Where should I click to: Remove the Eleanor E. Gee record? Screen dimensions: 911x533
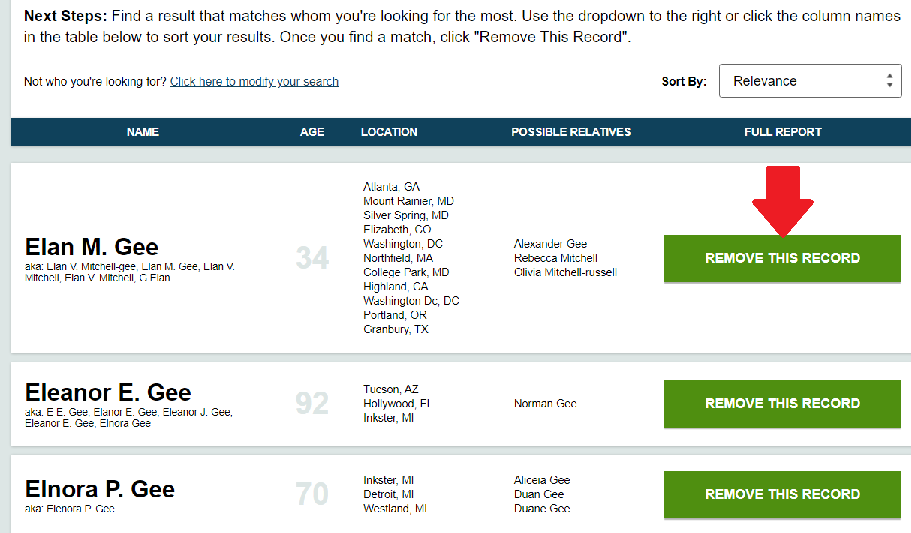click(782, 403)
